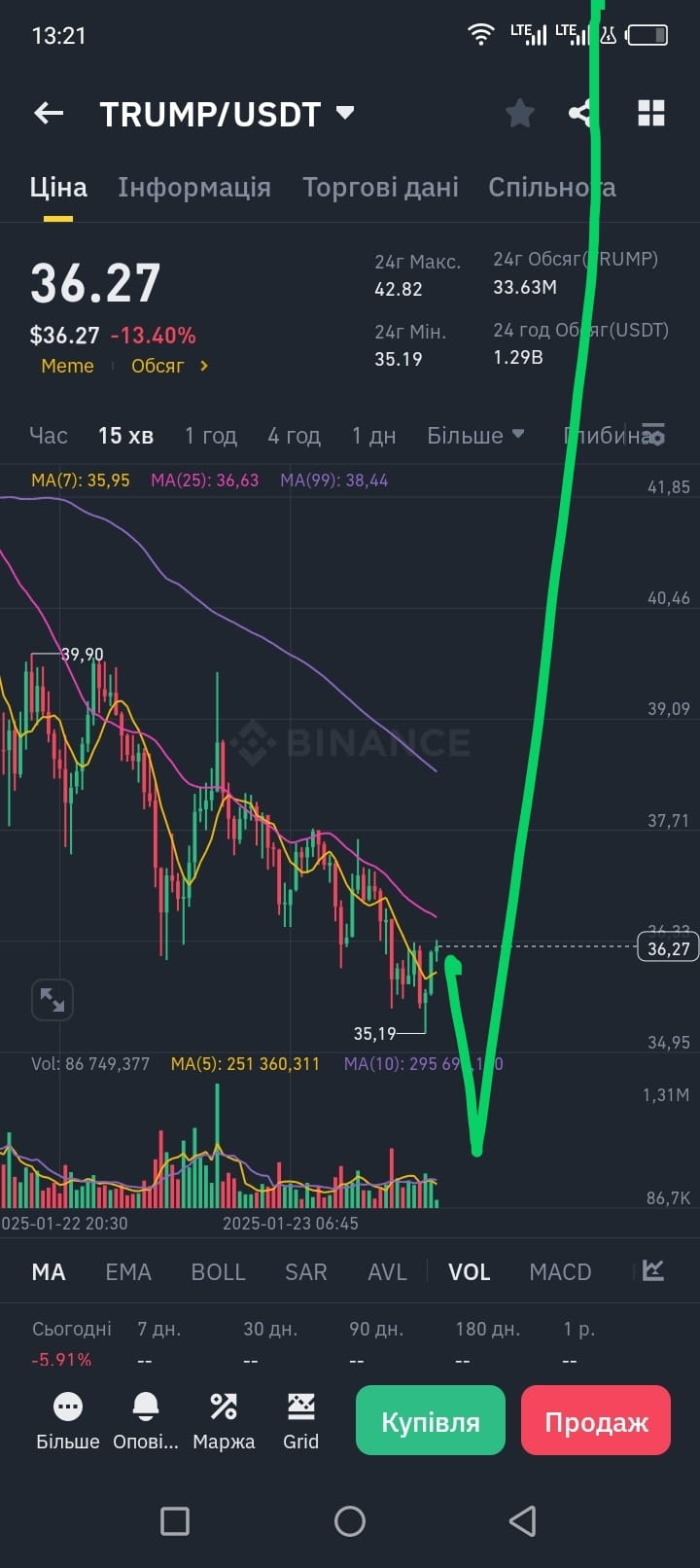This screenshot has width=700, height=1568.
Task: Tap the 35,19 low price marker
Action: [x=375, y=1033]
